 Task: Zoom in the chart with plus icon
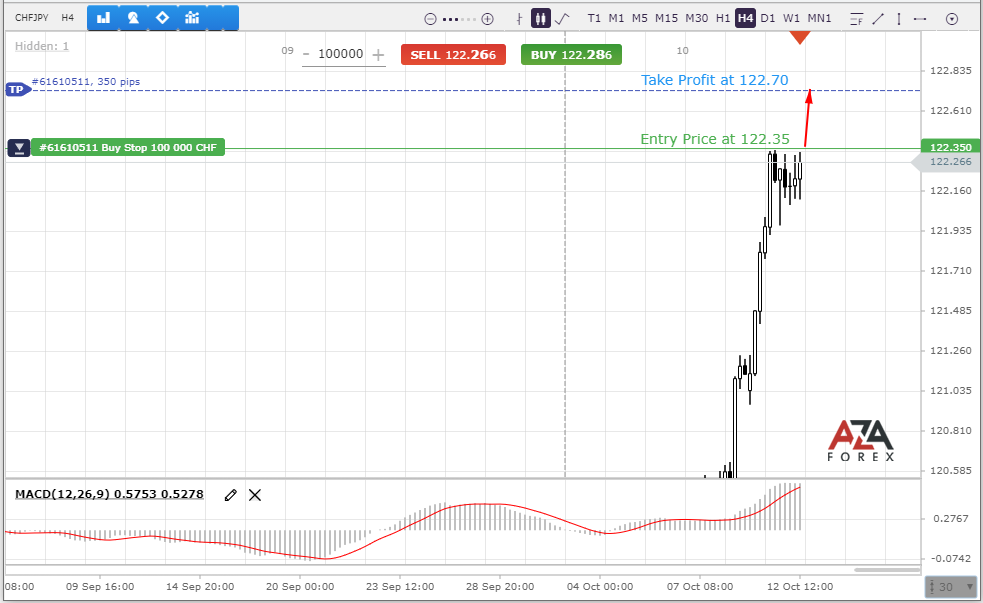[x=487, y=19]
